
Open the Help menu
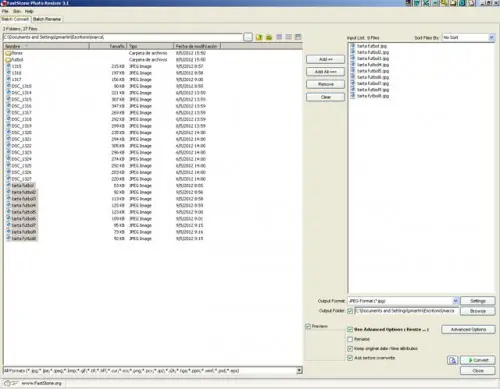29,11
